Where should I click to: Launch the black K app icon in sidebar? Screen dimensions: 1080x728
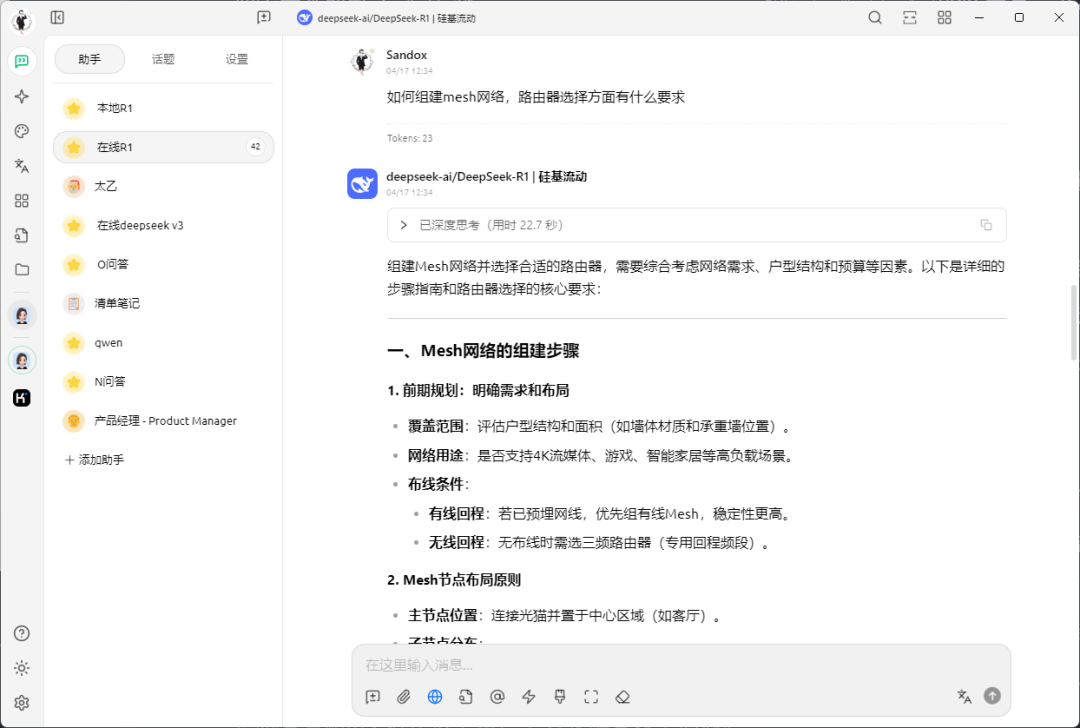[22, 398]
